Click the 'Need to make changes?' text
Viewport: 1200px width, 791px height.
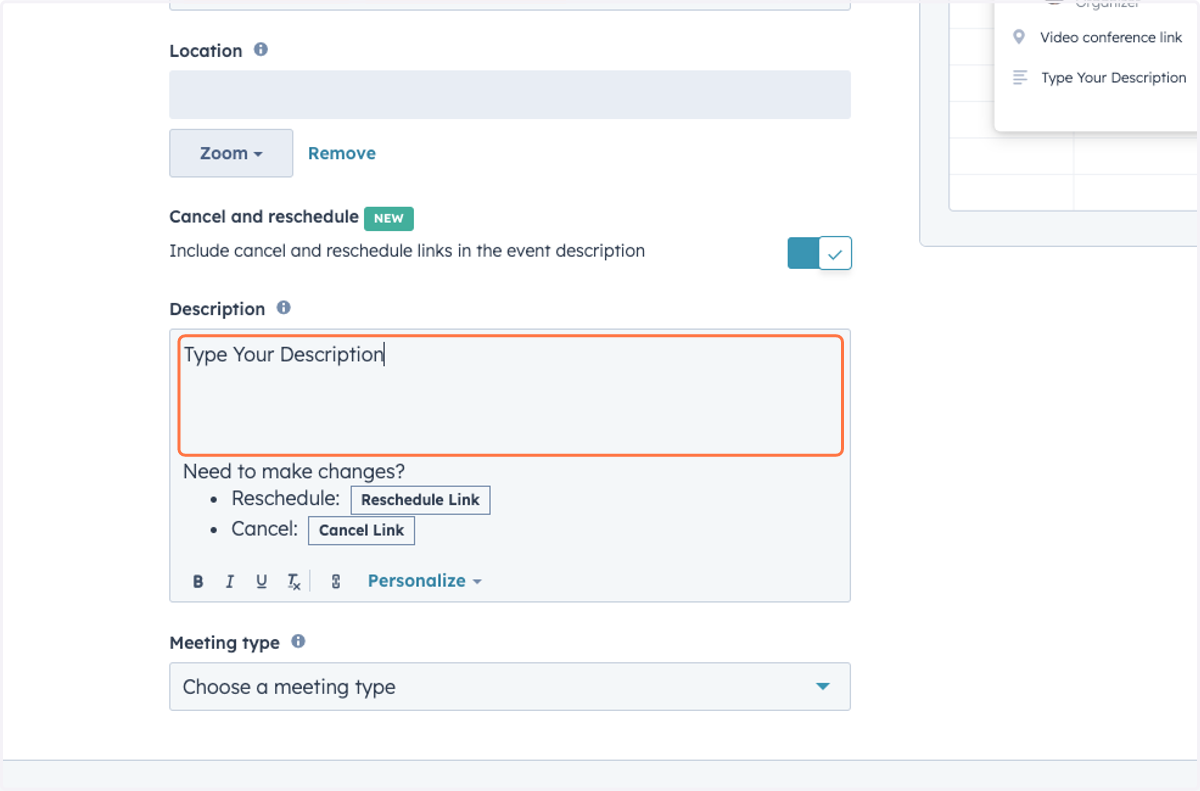tap(294, 472)
